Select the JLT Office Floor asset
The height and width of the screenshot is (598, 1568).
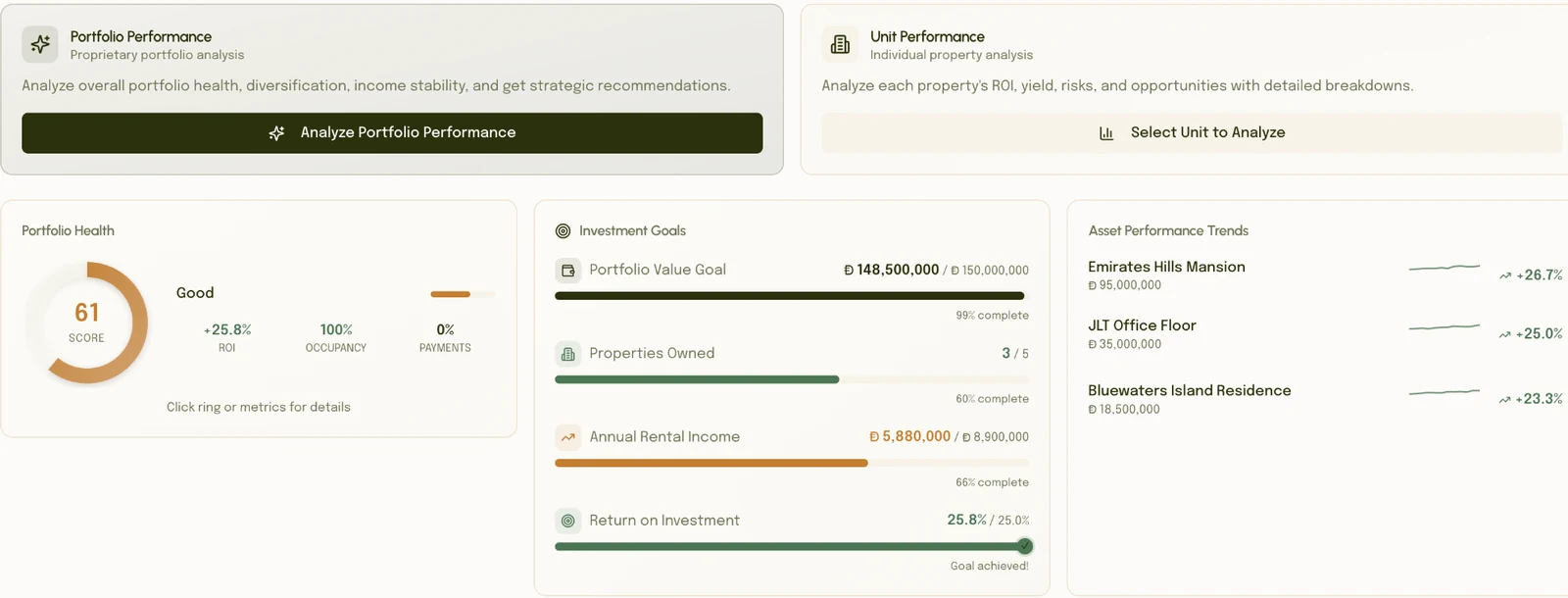pos(1325,334)
